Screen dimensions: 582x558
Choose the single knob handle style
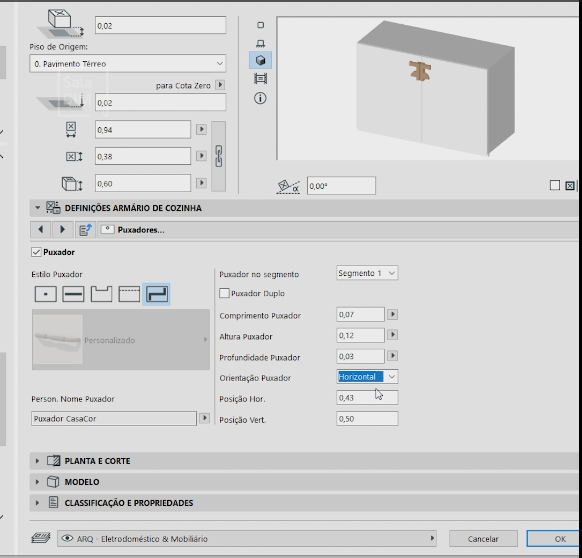click(x=46, y=294)
